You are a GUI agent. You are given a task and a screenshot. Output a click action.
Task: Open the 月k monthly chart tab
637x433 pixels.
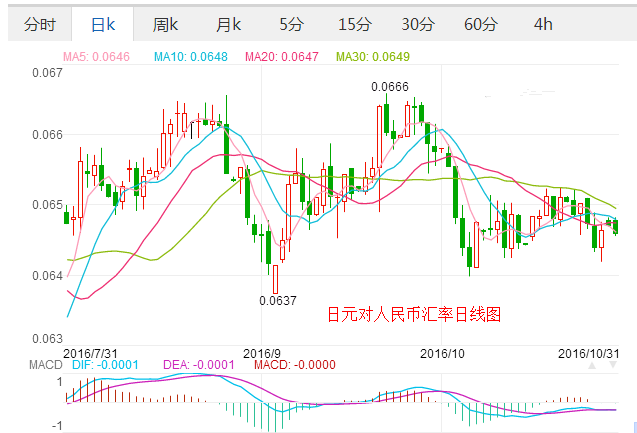pyautogui.click(x=228, y=24)
